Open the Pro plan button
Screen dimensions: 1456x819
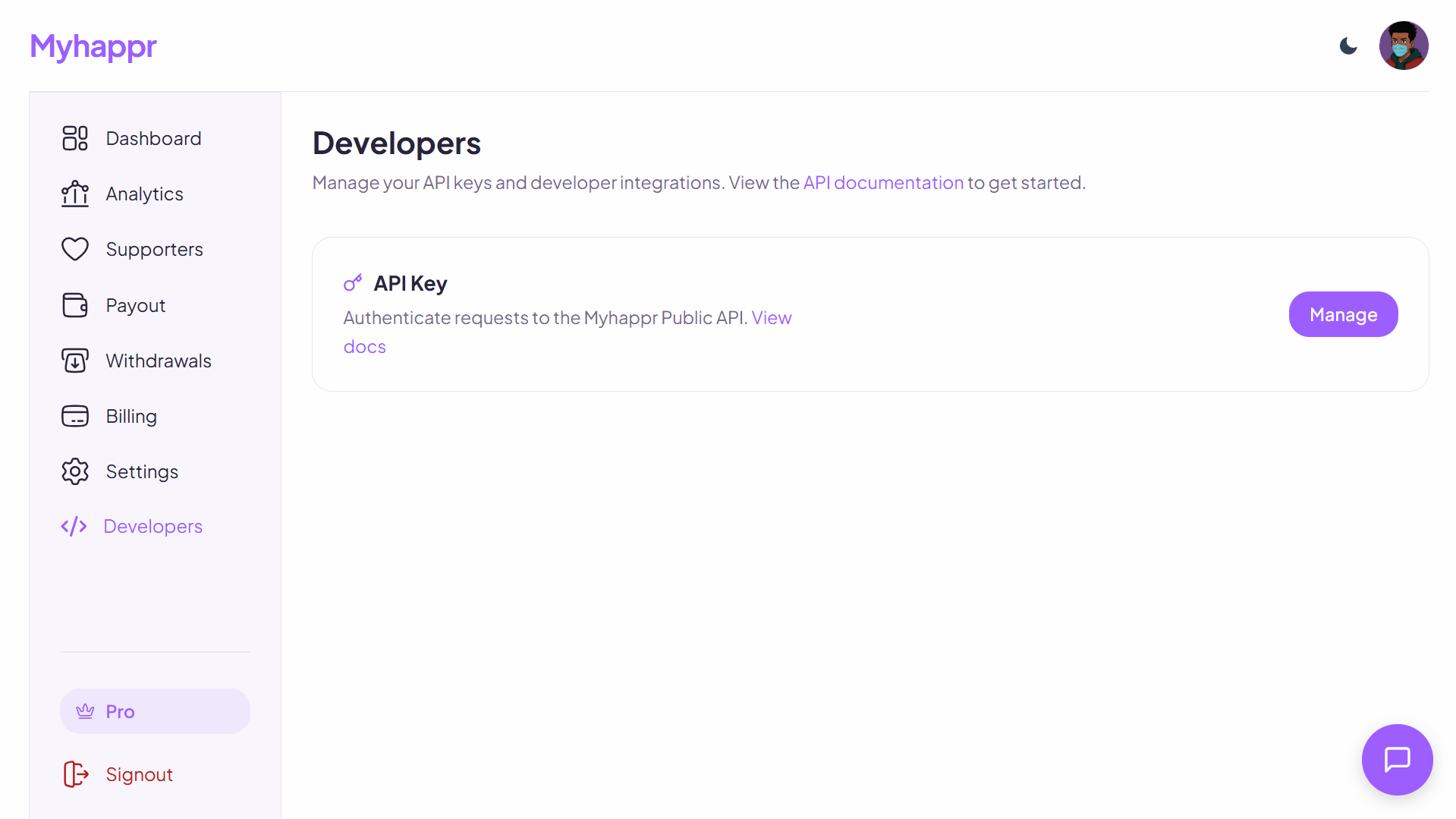155,711
